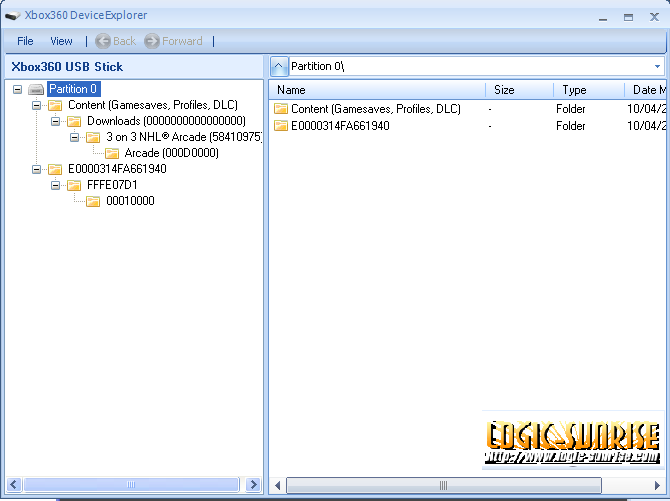This screenshot has width=670, height=501.
Task: Click folder icon of Arcade (000D0000)
Action: click(x=112, y=153)
